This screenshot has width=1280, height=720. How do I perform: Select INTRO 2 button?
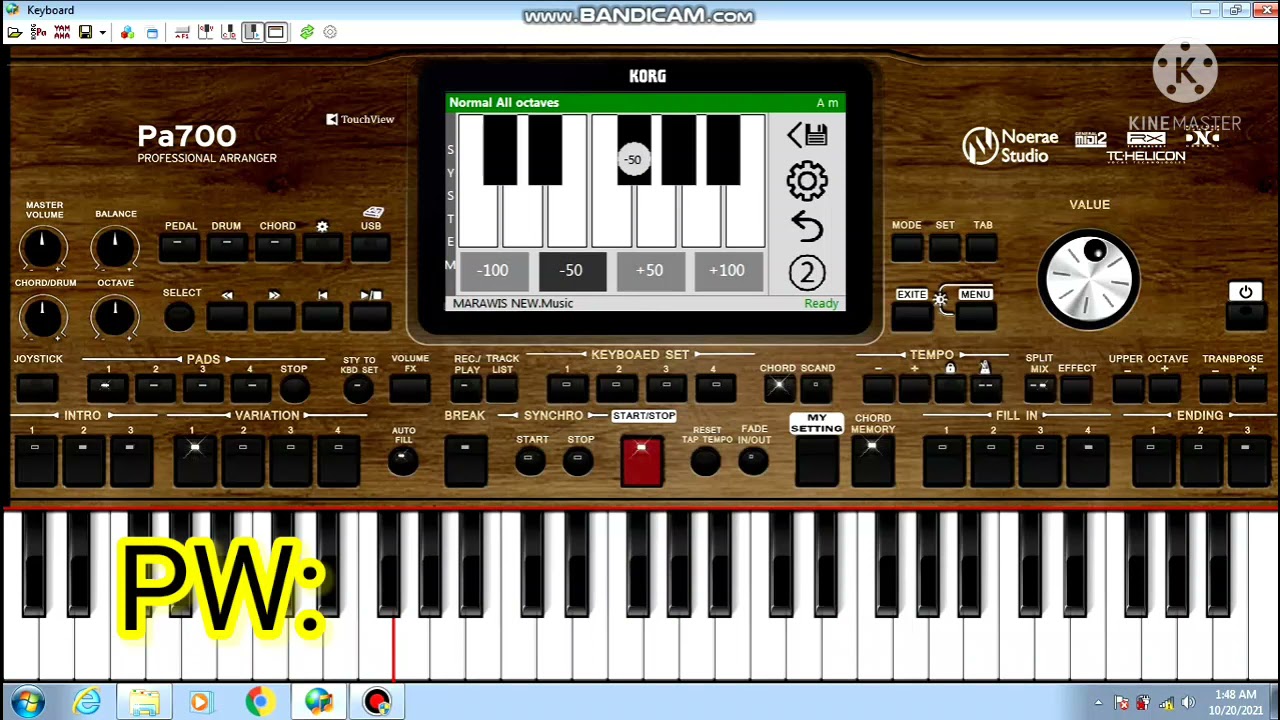[x=83, y=462]
